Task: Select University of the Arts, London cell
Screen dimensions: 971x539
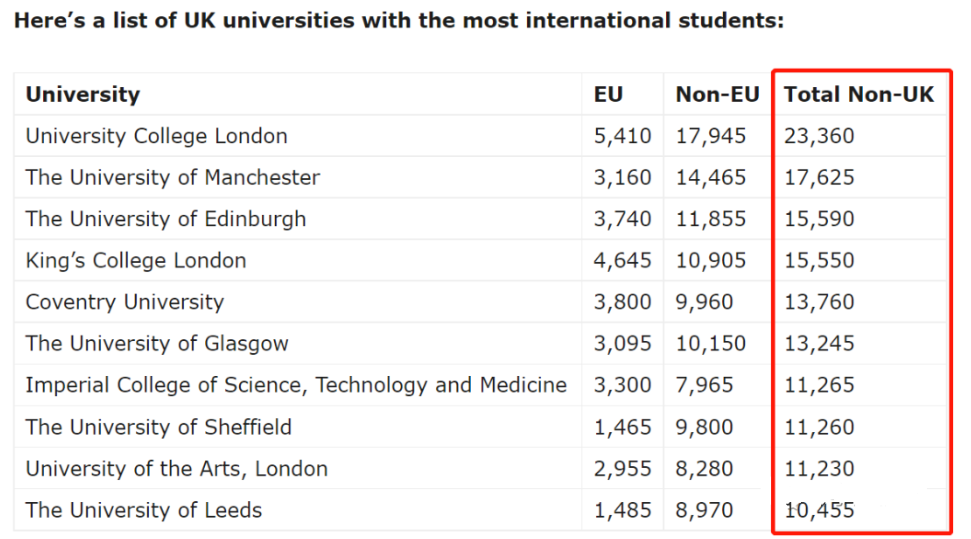Action: 177,469
